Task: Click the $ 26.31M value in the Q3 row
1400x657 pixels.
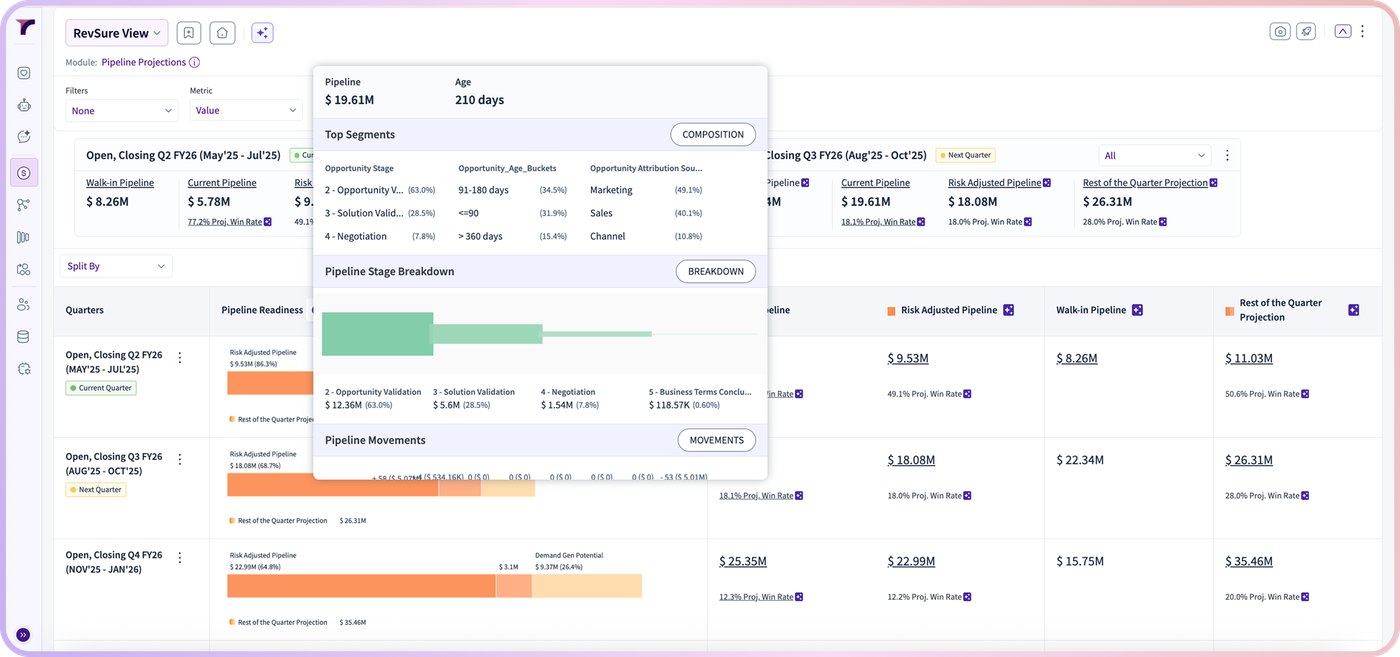Action: click(x=1249, y=460)
